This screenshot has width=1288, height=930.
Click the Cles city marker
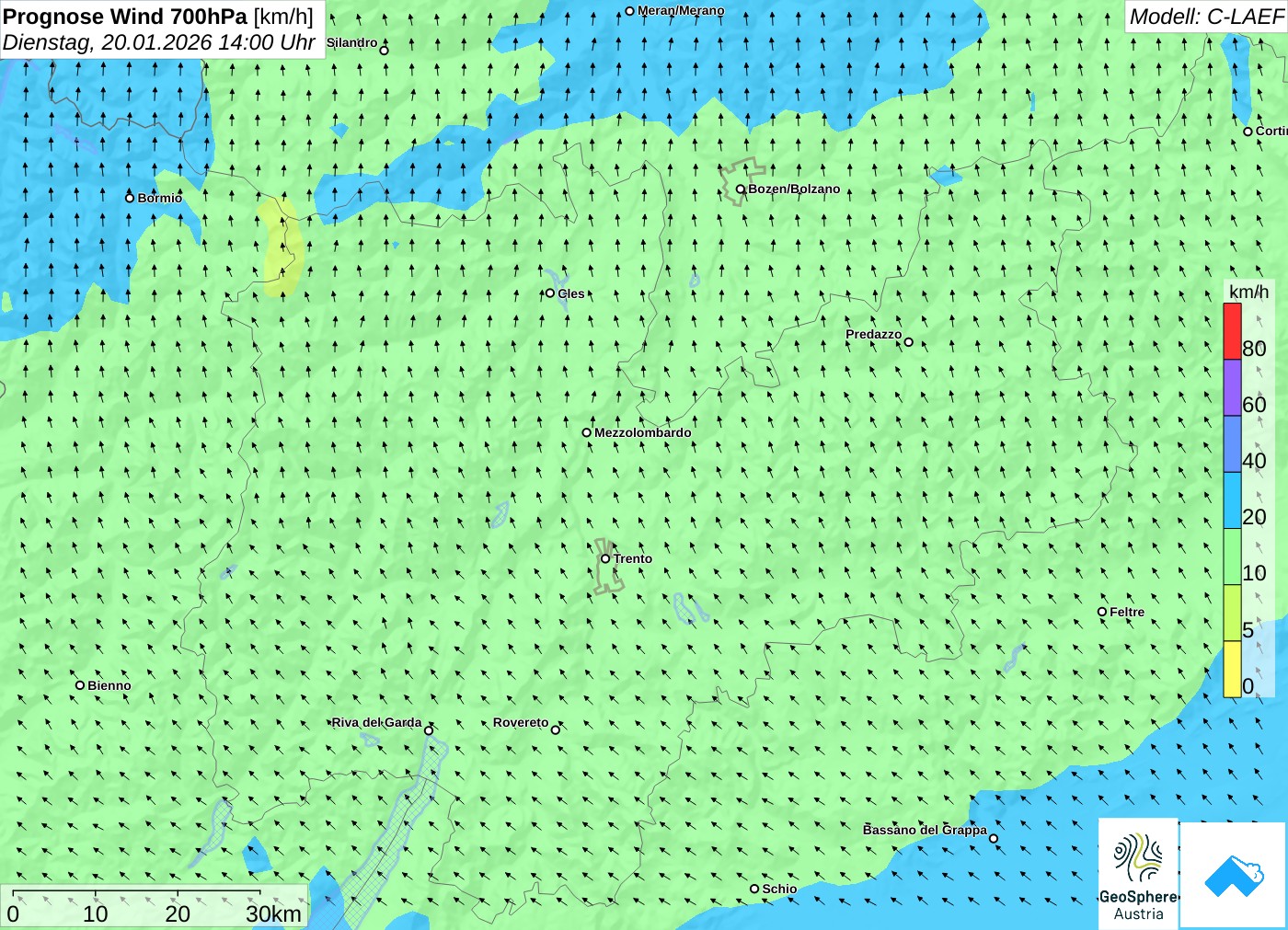[x=550, y=293]
